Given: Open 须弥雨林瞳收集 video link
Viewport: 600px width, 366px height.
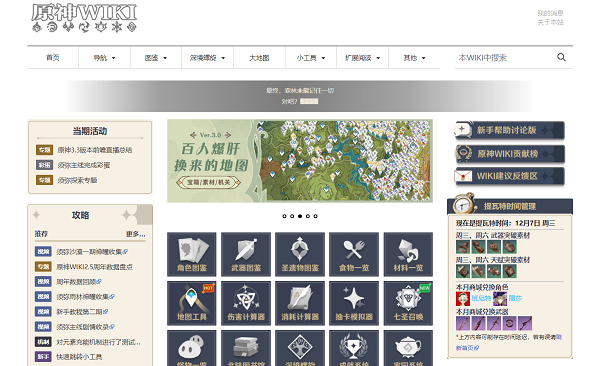Looking at the screenshot, I should click(85, 297).
